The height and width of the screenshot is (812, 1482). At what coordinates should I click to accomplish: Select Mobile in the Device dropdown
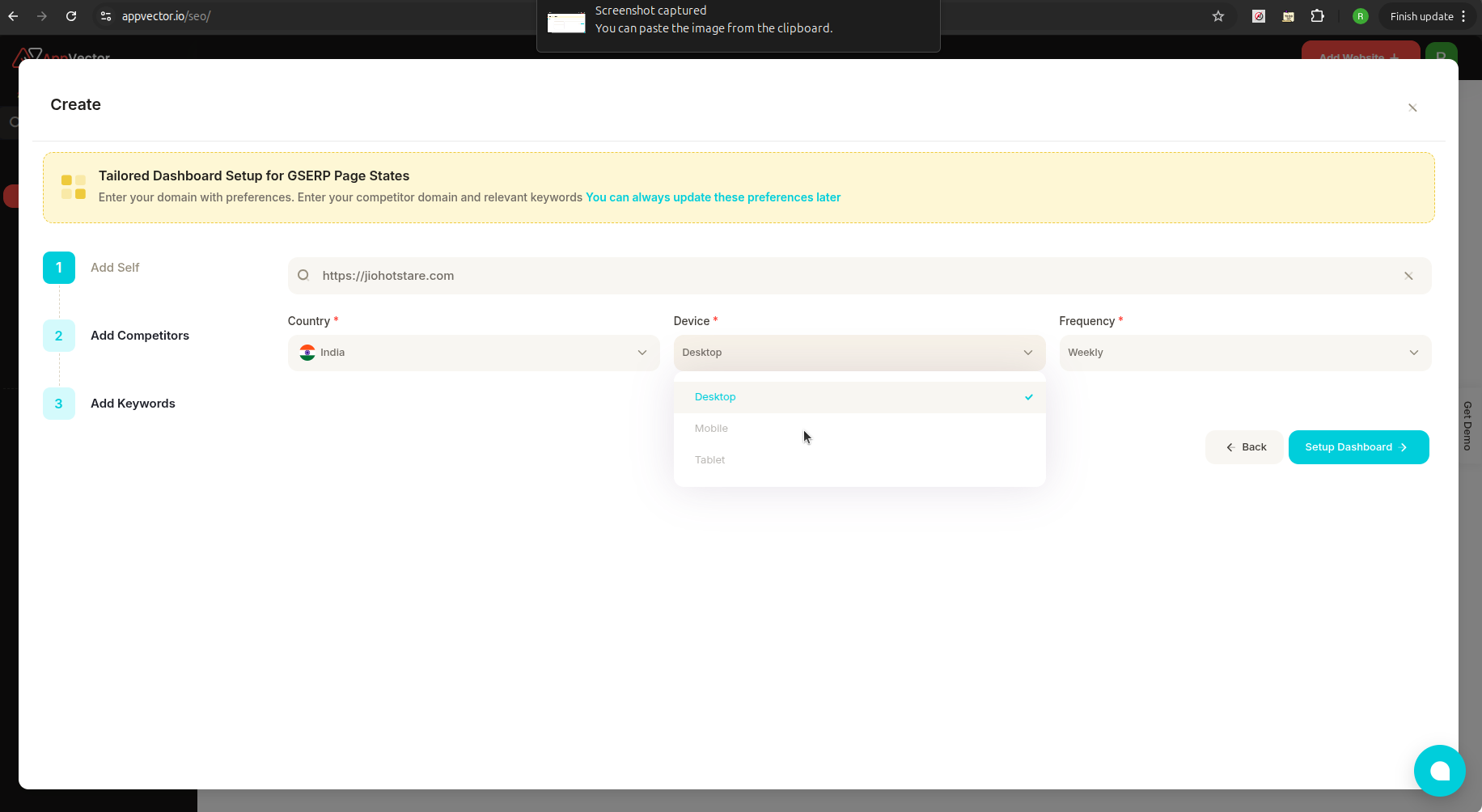[x=710, y=428]
